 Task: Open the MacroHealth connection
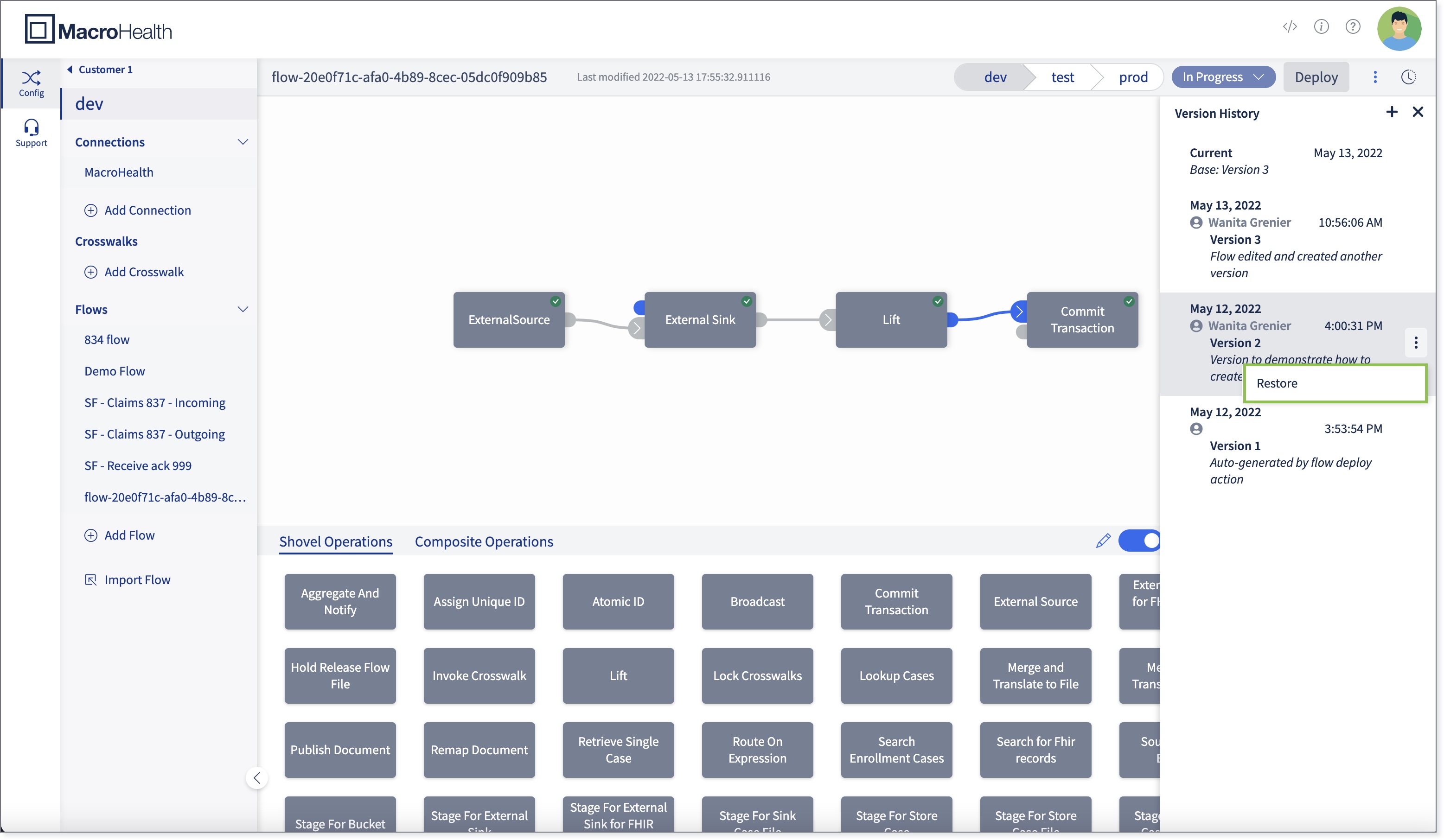pos(119,172)
